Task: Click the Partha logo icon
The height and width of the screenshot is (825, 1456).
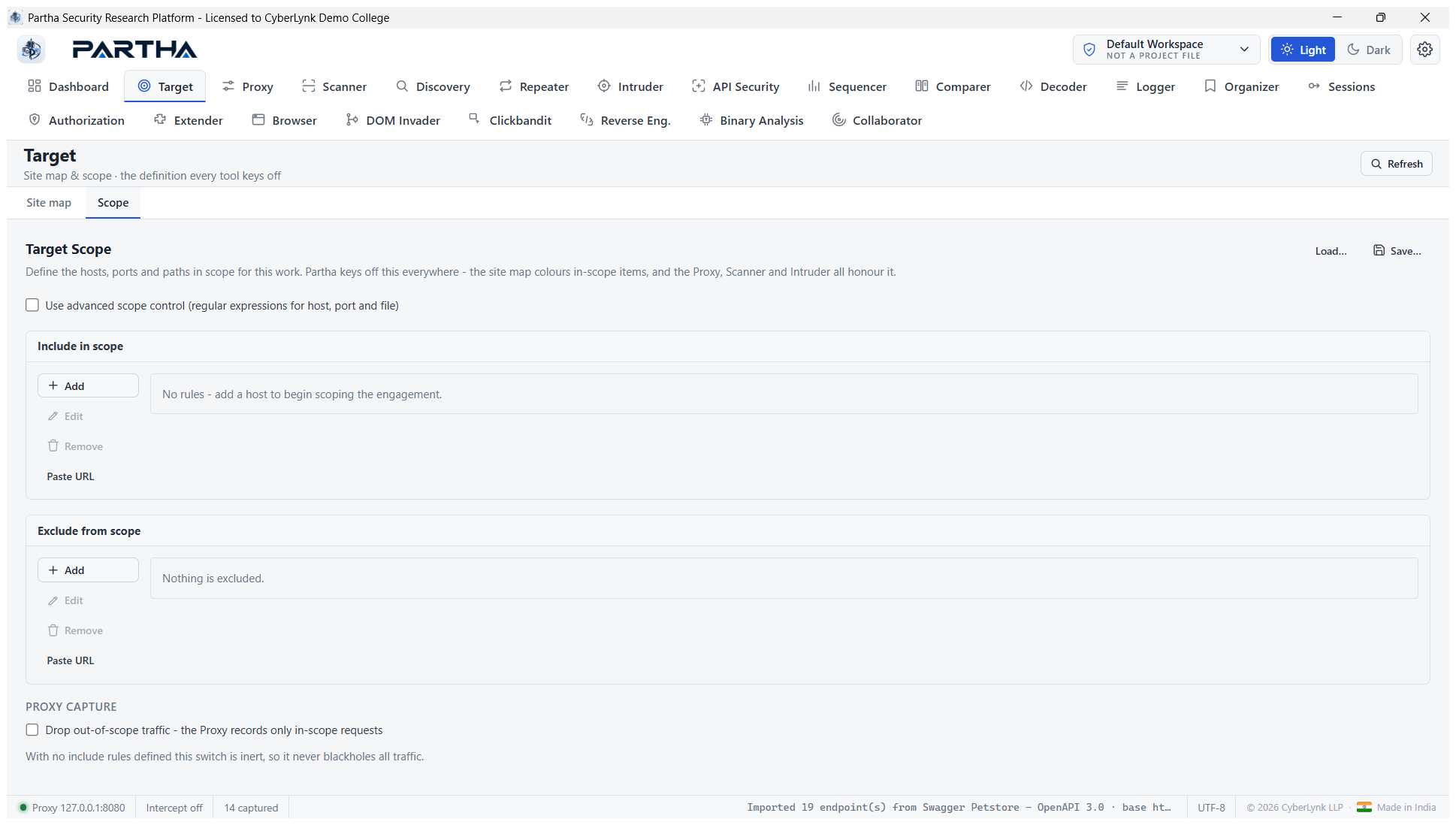Action: [x=31, y=50]
